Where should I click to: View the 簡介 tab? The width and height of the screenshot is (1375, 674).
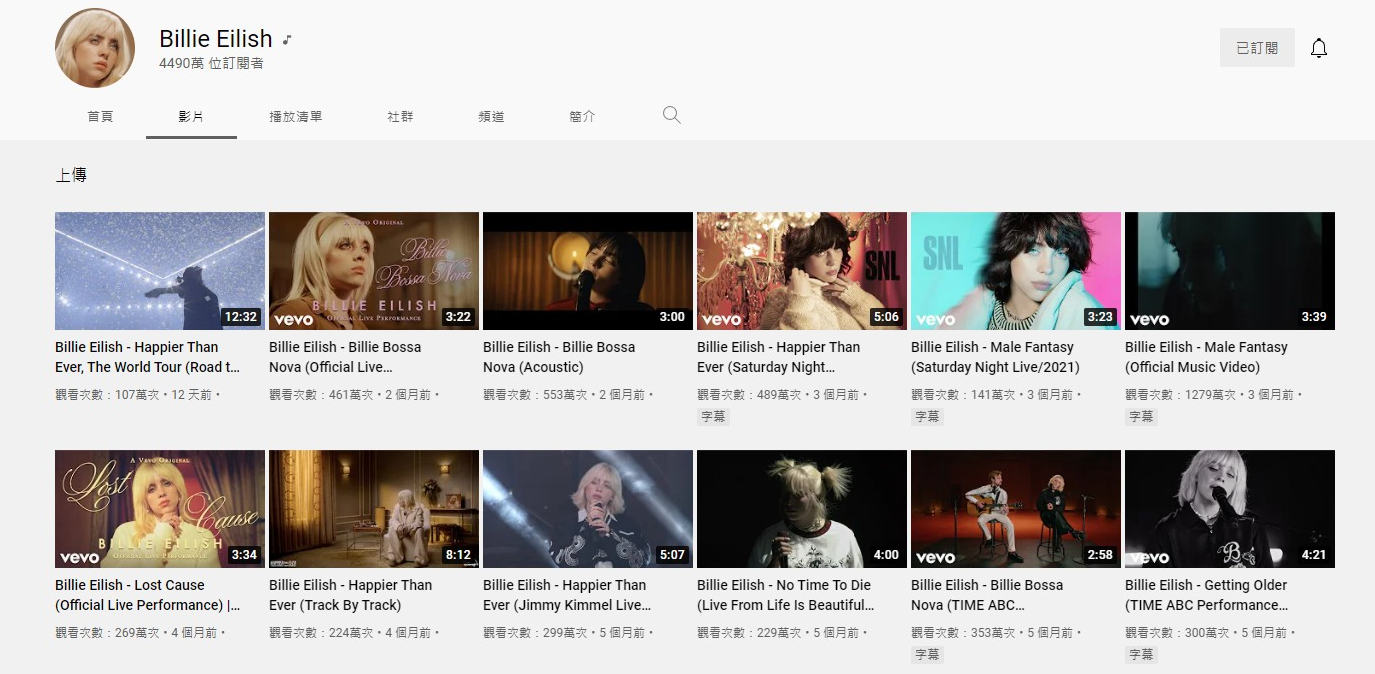coord(582,117)
